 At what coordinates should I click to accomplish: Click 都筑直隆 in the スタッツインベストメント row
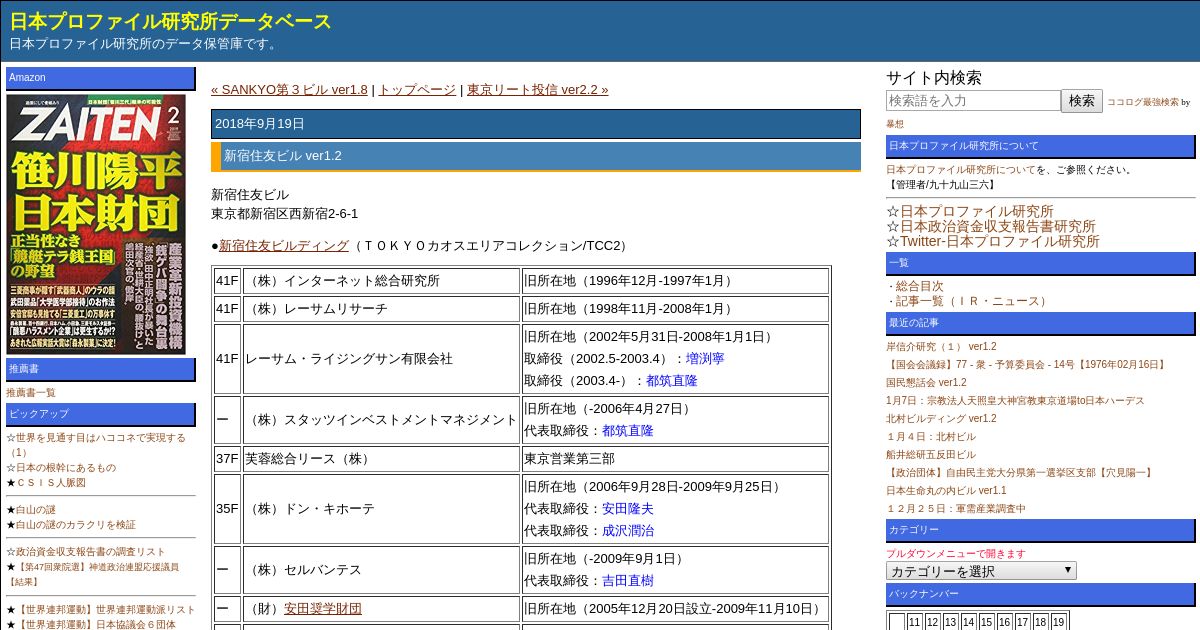pos(627,430)
